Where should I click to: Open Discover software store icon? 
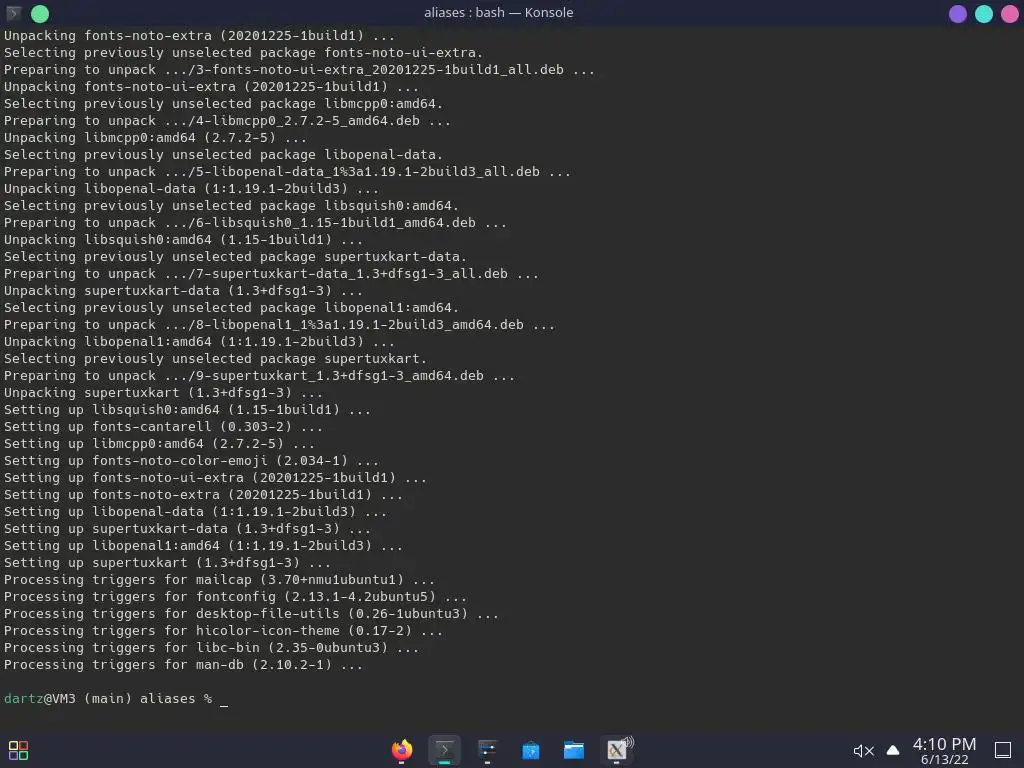coord(531,750)
